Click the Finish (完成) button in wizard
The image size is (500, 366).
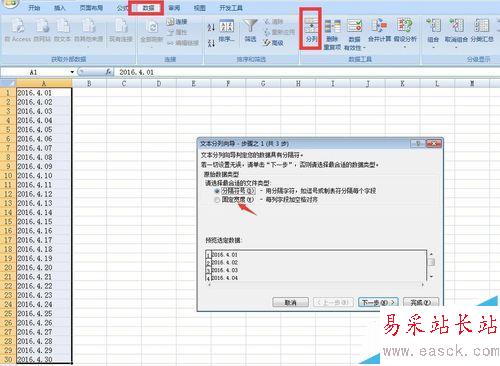(x=421, y=303)
